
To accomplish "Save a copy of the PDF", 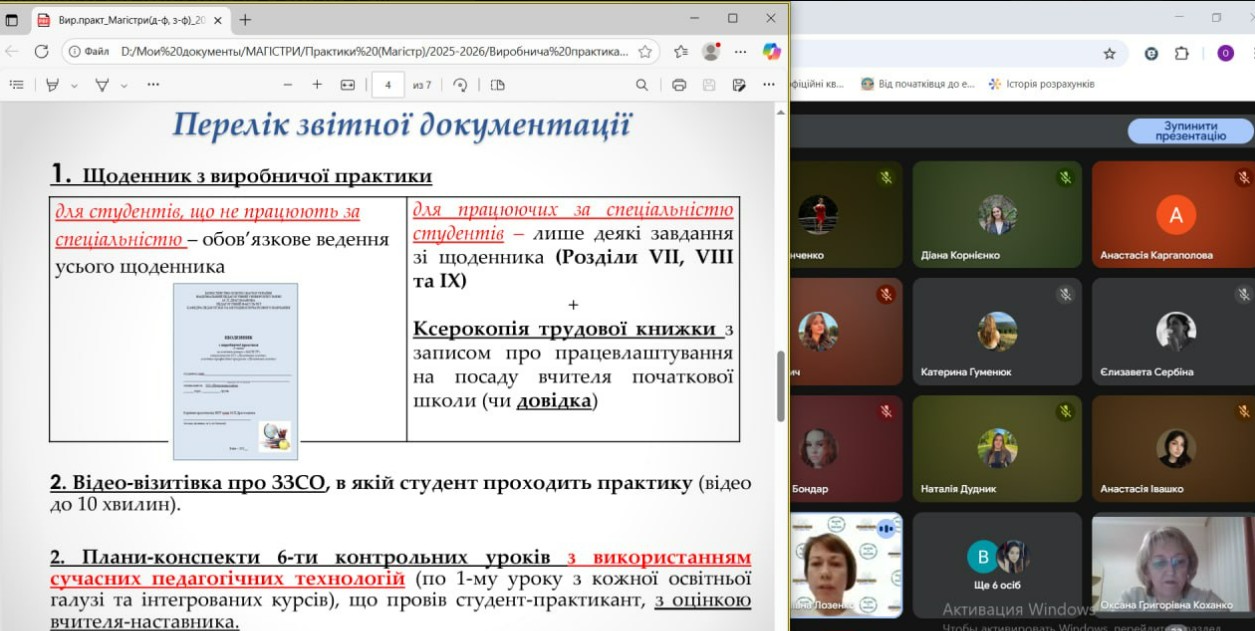I will (738, 84).
